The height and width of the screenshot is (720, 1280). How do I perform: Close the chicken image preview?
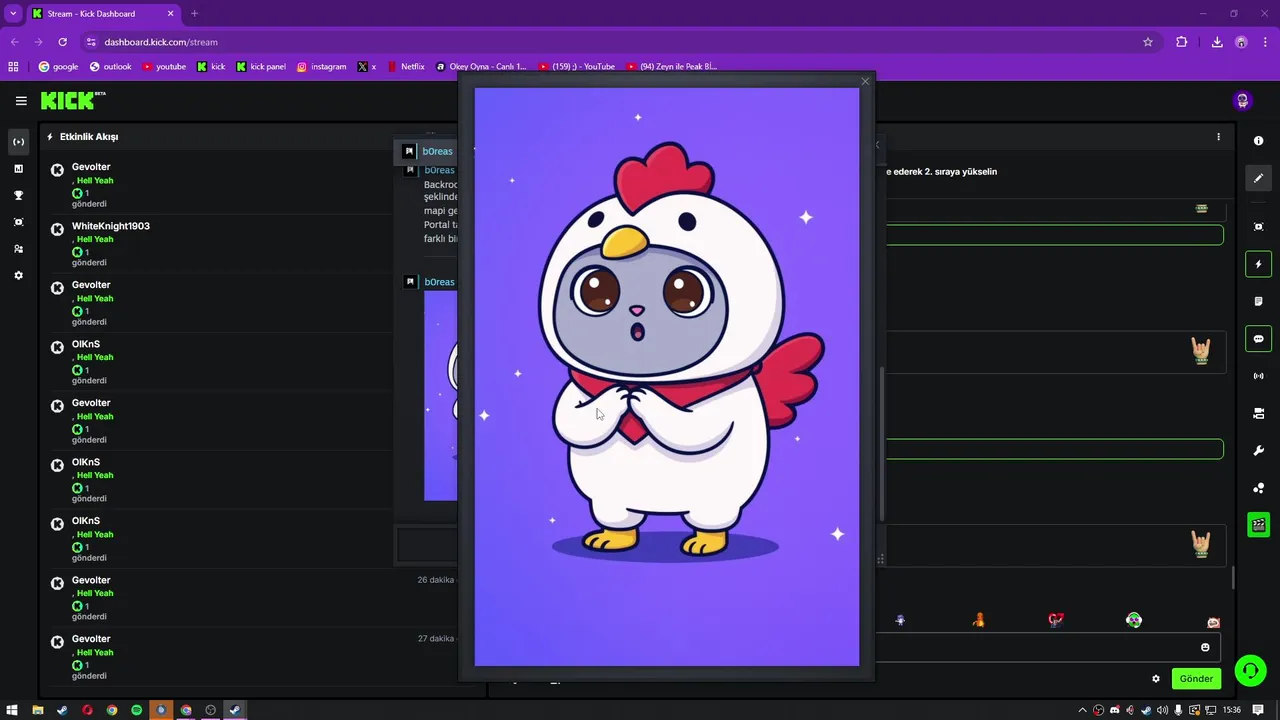pos(865,82)
